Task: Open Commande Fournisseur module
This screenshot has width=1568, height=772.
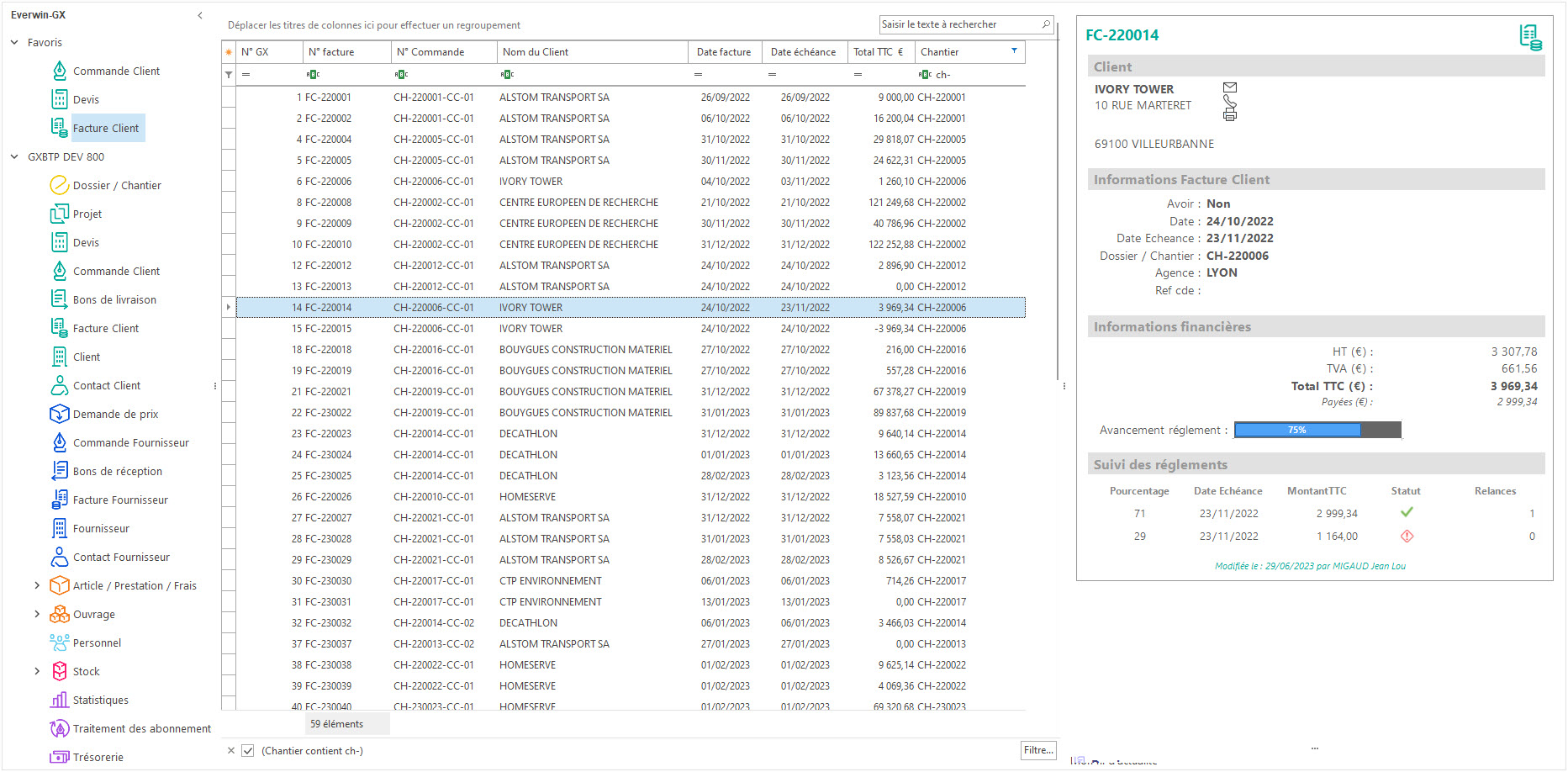Action: coord(131,443)
